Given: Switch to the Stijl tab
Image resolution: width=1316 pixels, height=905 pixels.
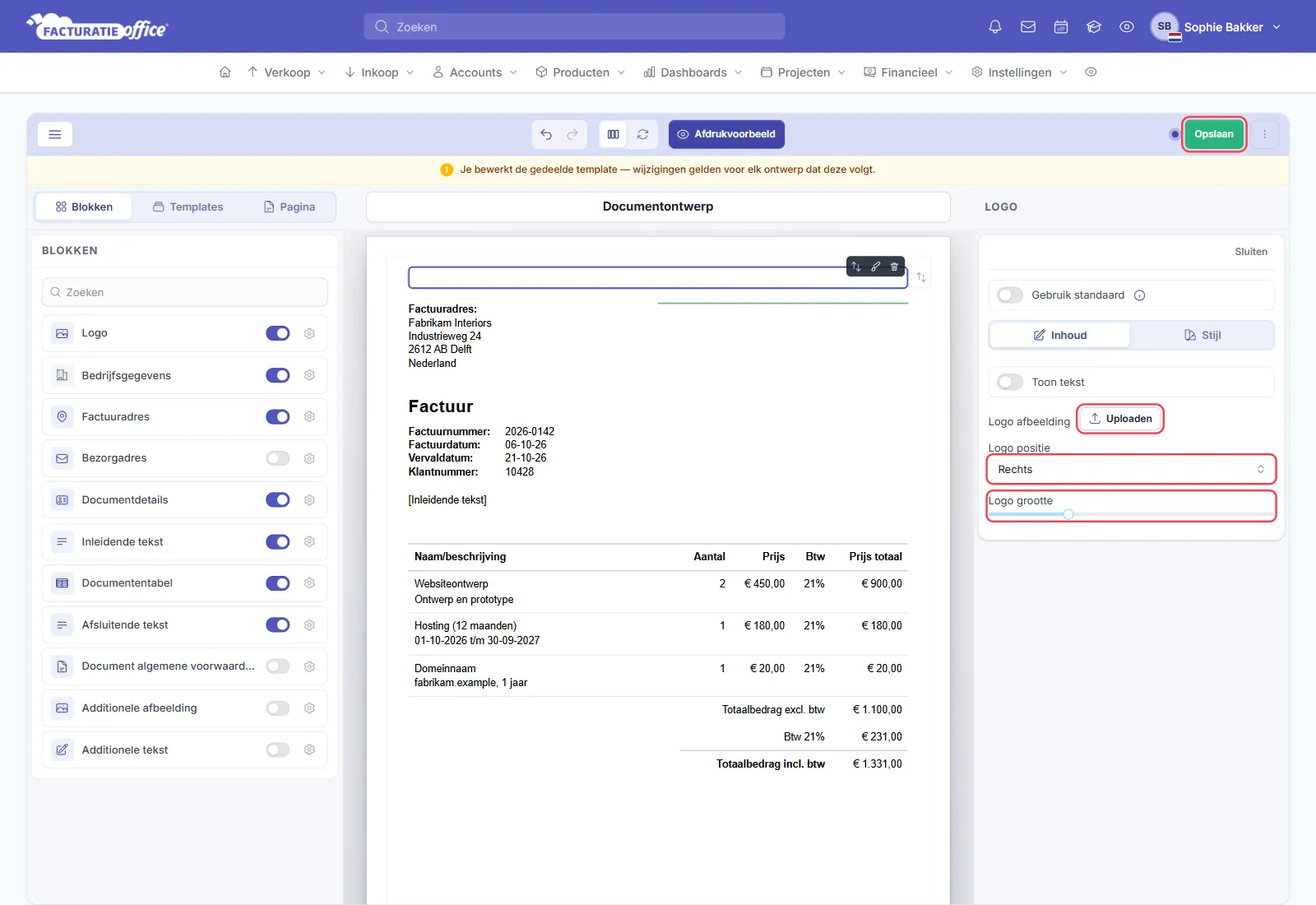Looking at the screenshot, I should pos(1202,336).
